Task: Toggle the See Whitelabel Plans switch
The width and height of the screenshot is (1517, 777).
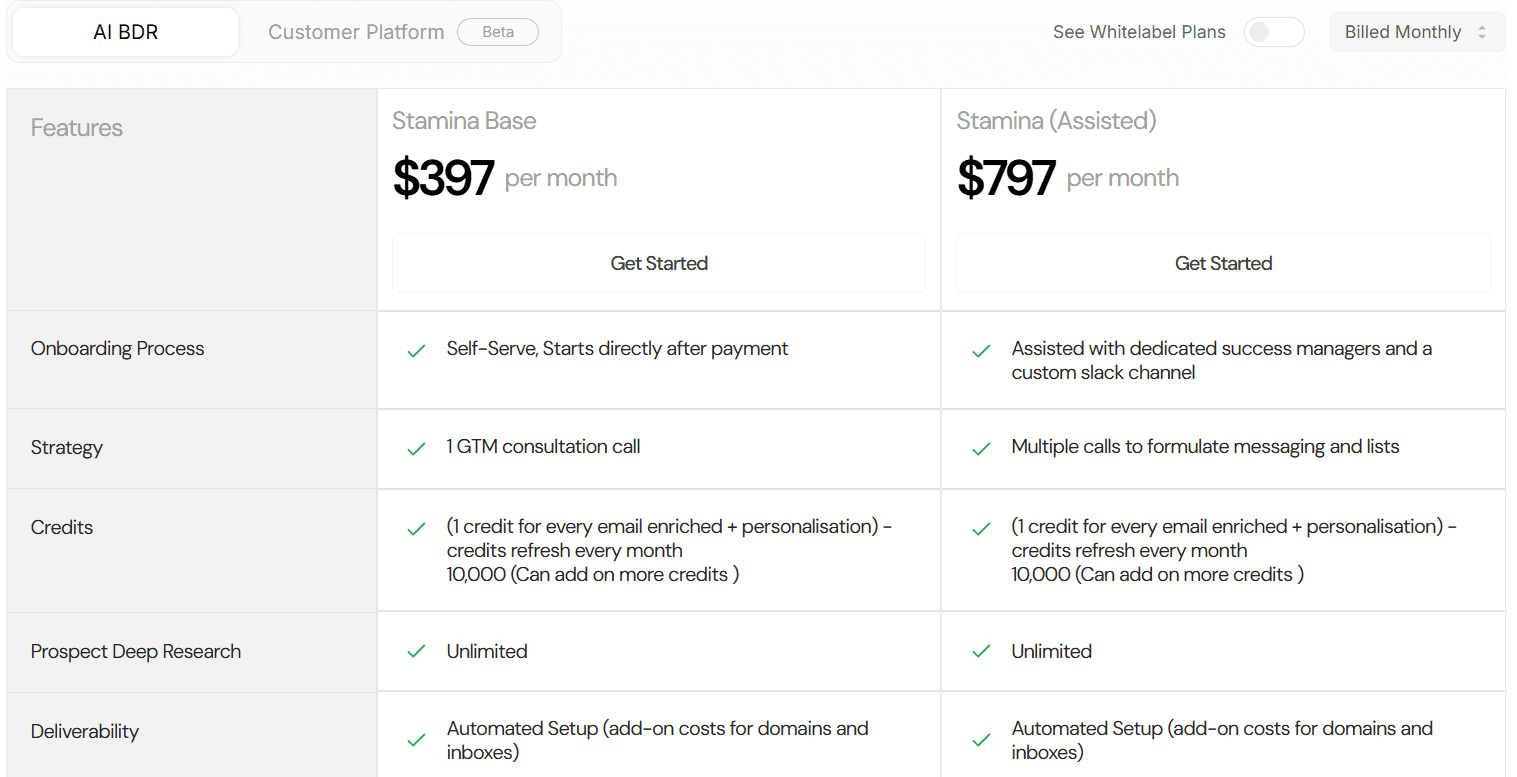Action: [1274, 32]
